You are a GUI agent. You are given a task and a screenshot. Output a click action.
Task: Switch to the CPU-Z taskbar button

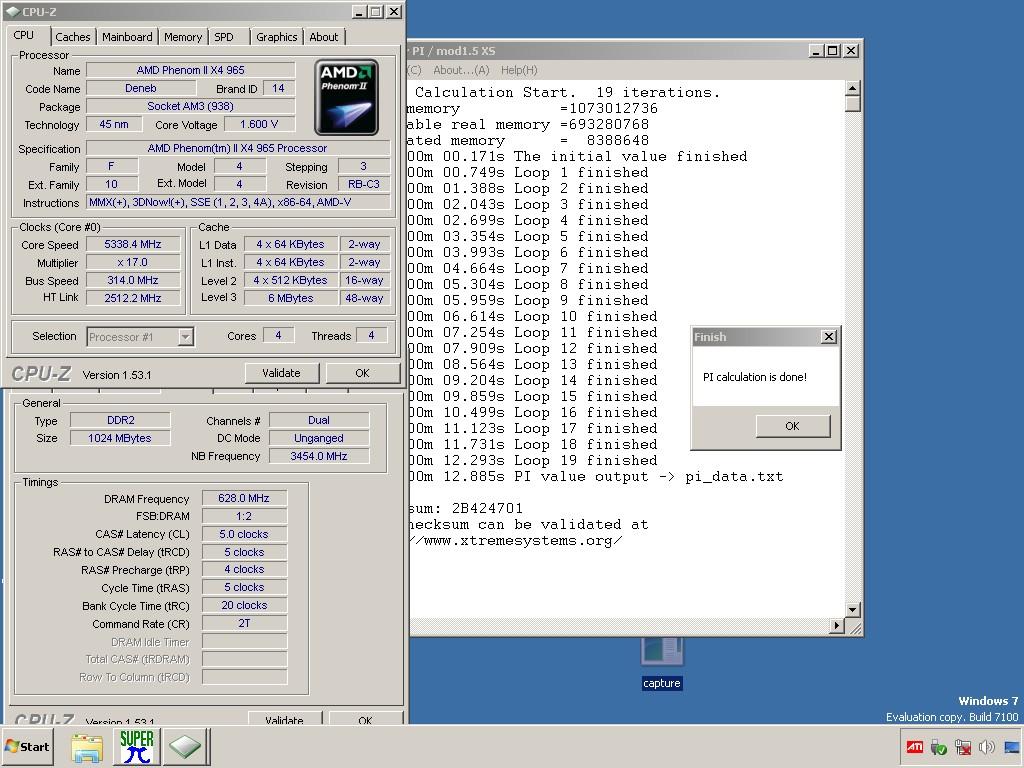pyautogui.click(x=186, y=746)
